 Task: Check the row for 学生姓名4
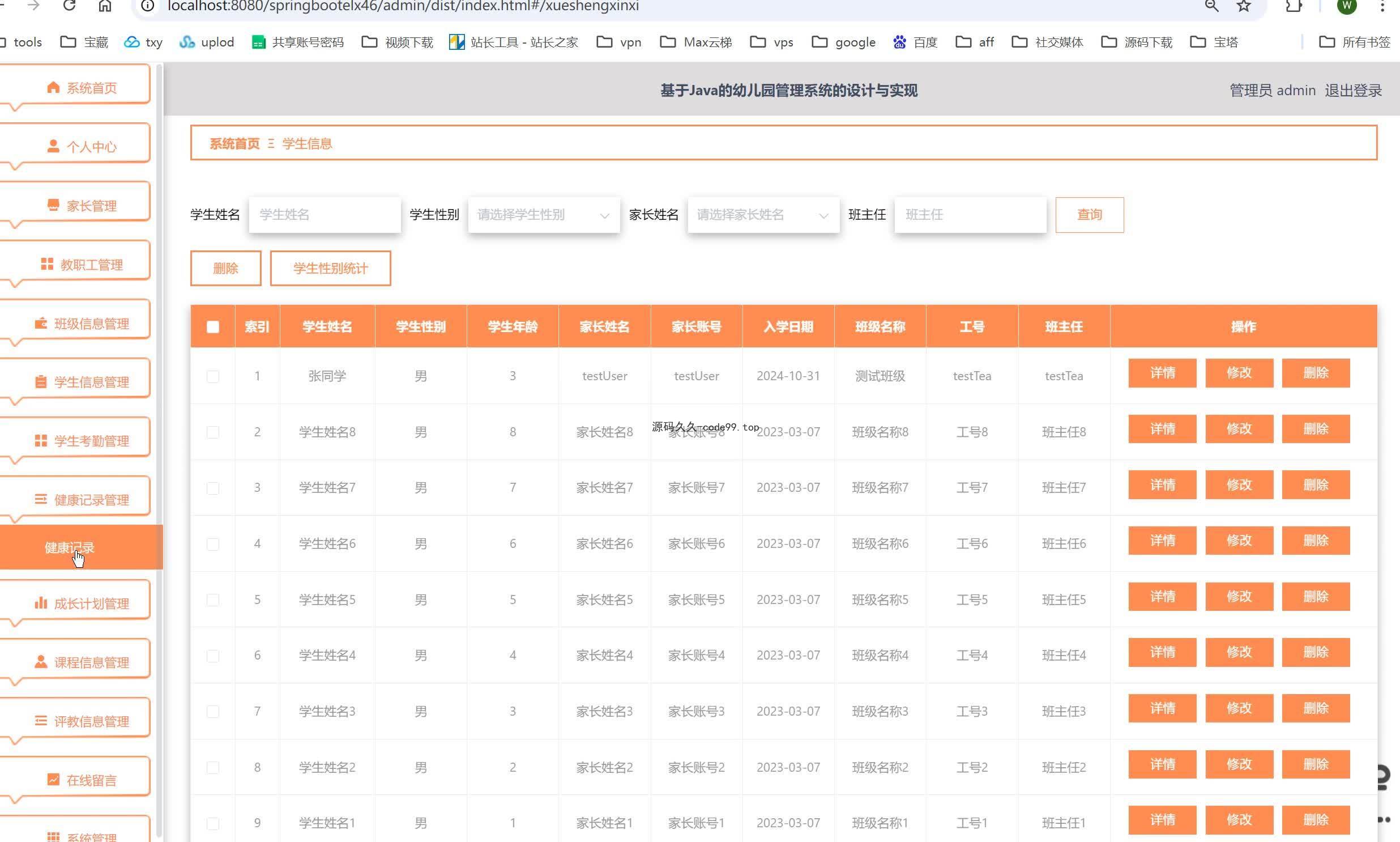click(212, 656)
